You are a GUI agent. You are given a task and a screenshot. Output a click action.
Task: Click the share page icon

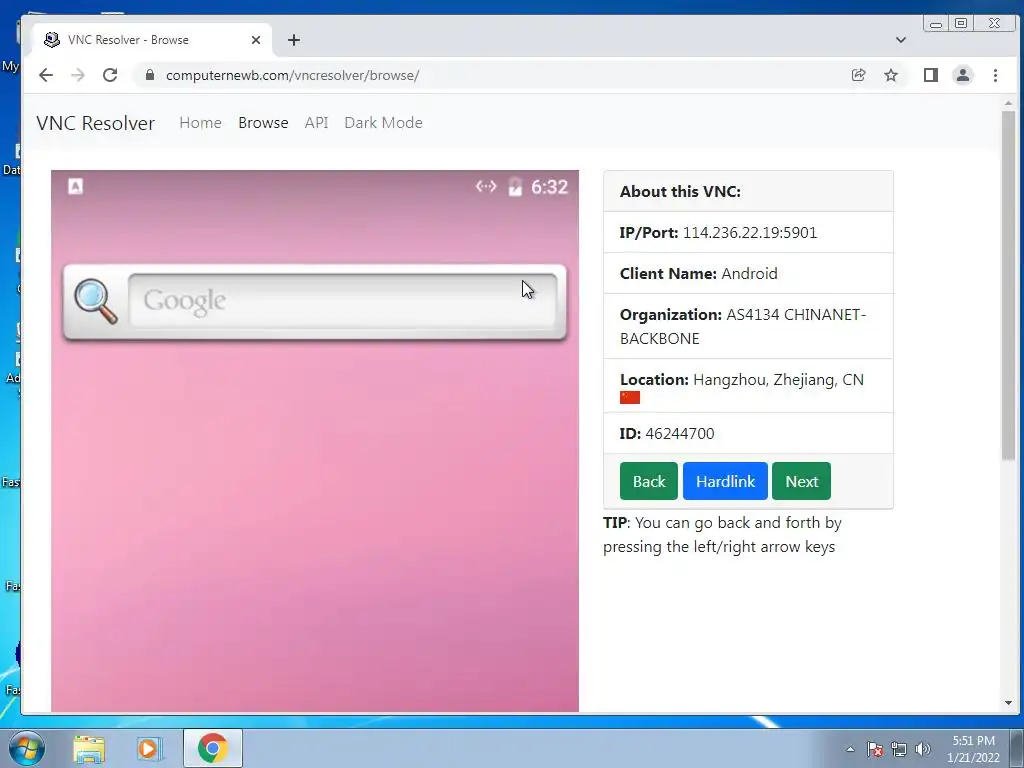tap(859, 75)
